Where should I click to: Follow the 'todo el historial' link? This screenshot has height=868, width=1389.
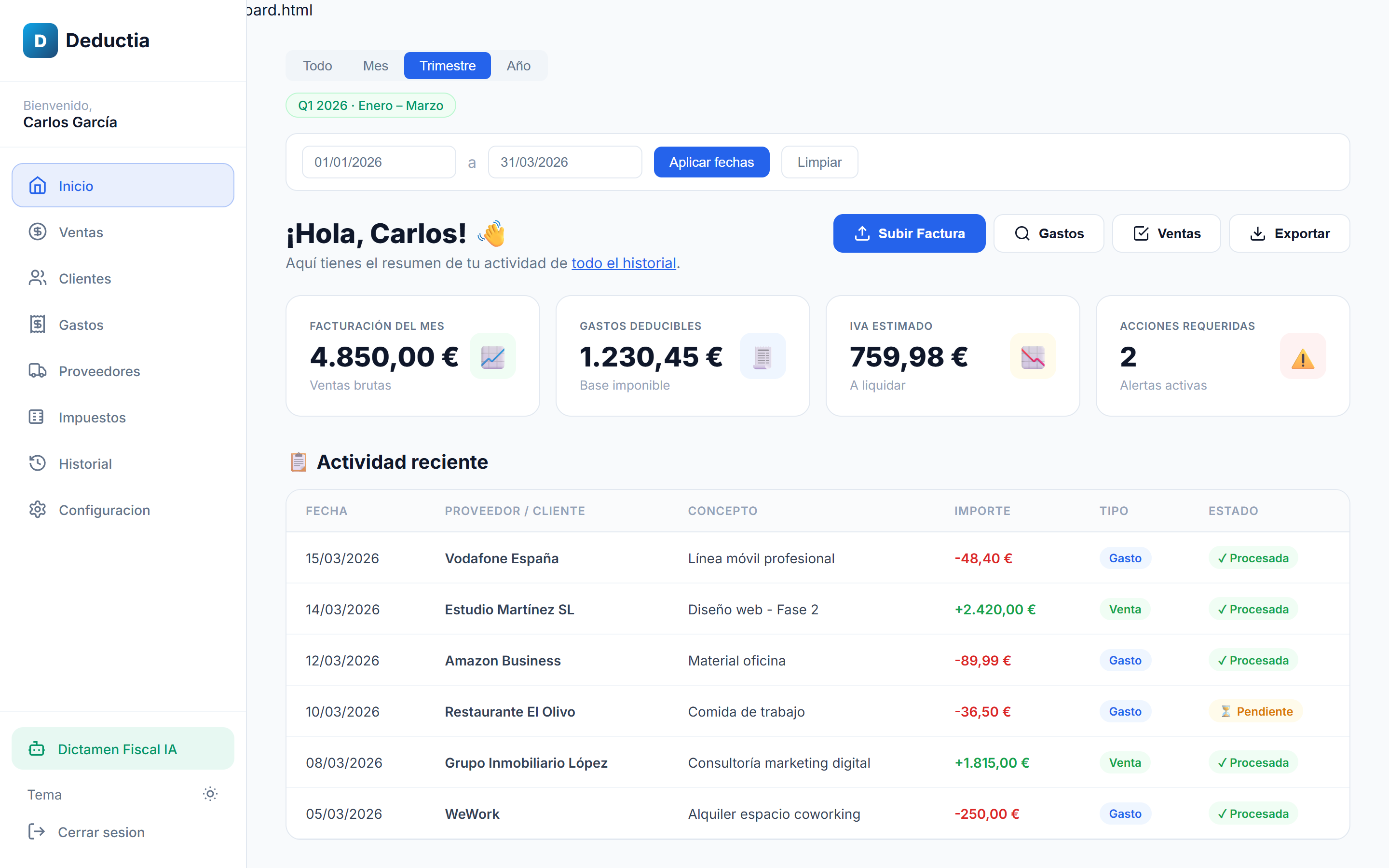[623, 263]
